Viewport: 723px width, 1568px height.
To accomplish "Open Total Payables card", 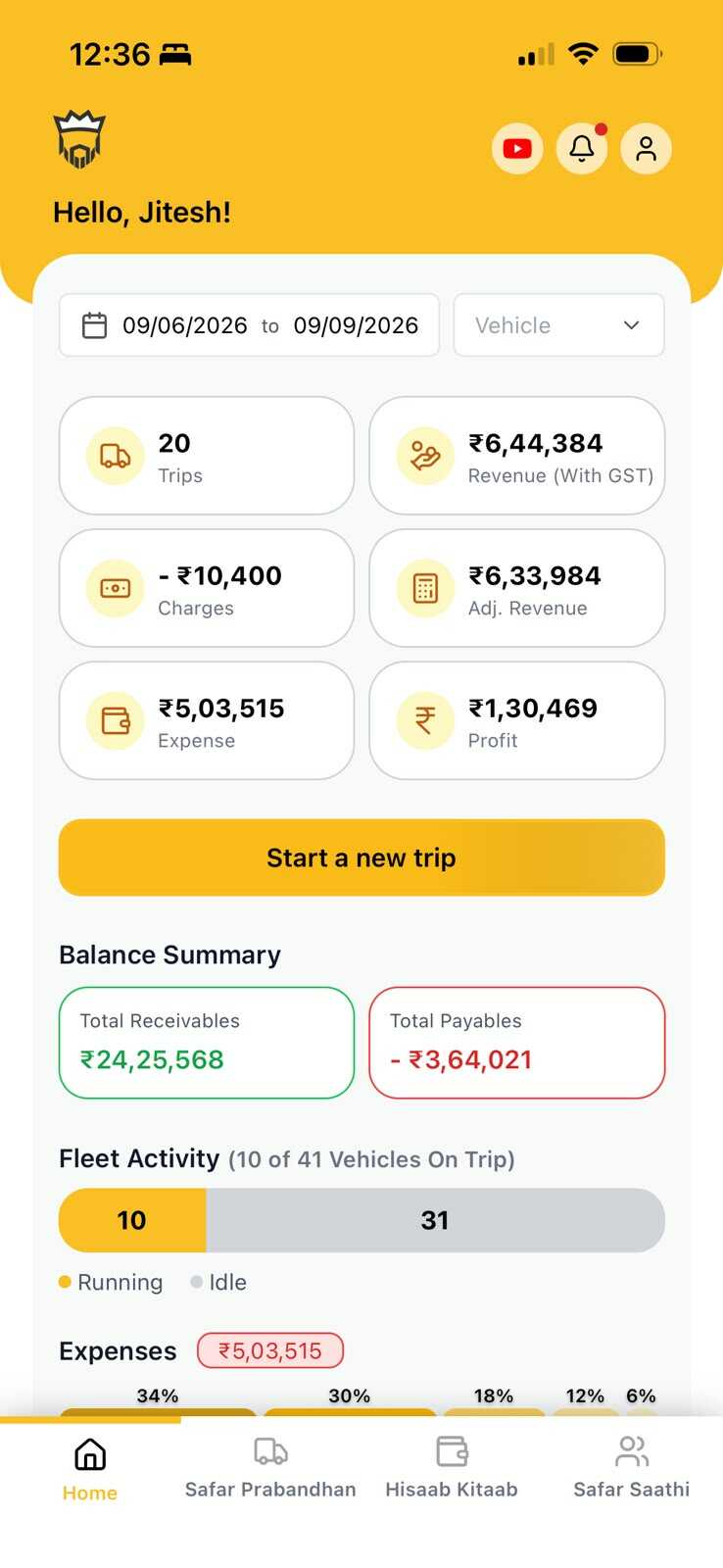I will [x=517, y=1043].
